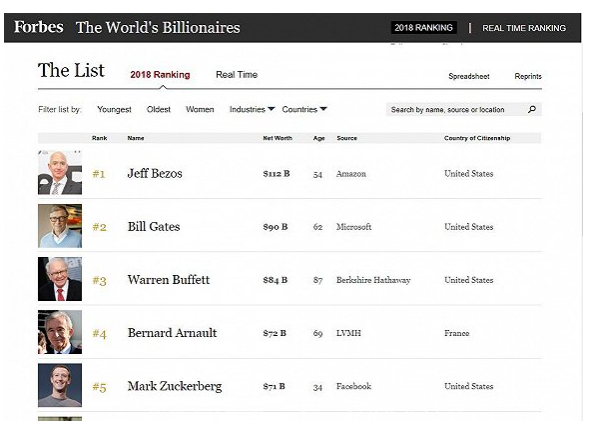Focus the search by name field
The height and width of the screenshot is (434, 608).
[453, 109]
